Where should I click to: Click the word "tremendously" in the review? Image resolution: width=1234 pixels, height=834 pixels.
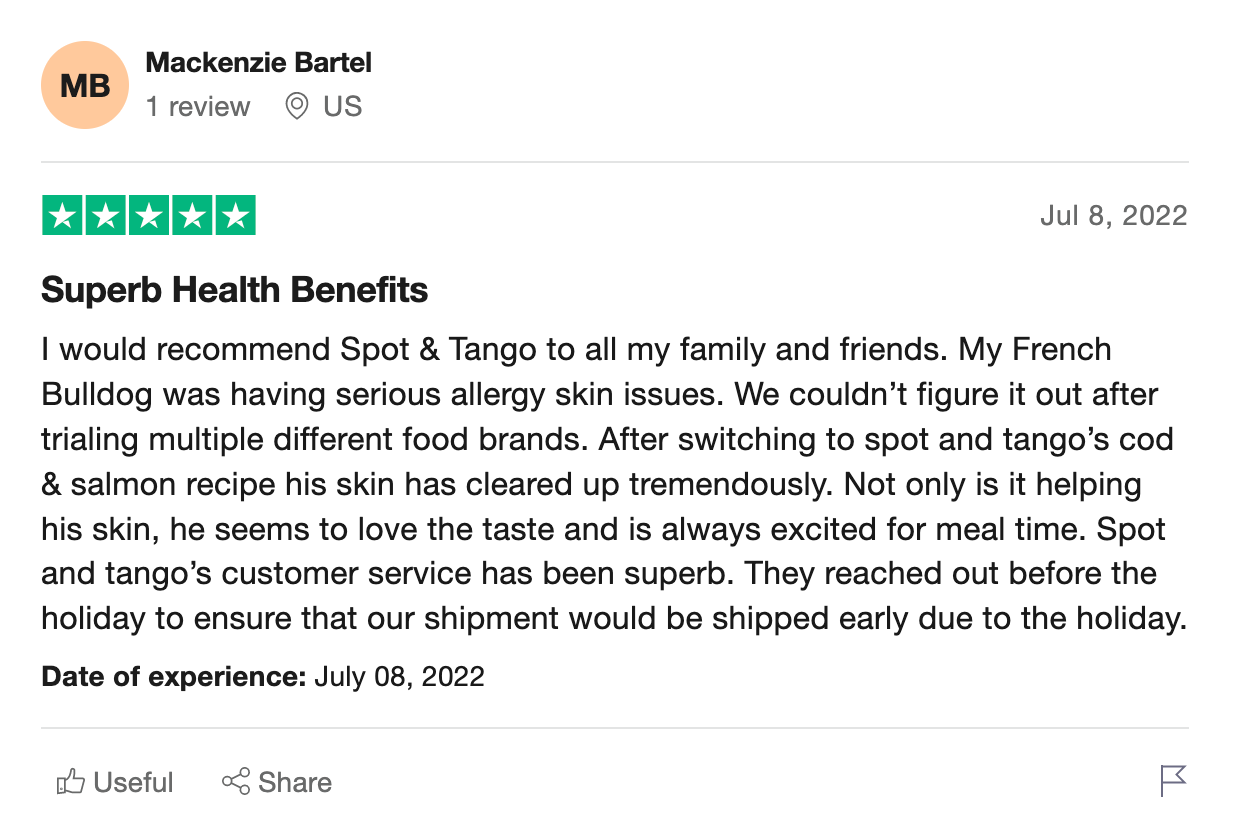(x=730, y=485)
